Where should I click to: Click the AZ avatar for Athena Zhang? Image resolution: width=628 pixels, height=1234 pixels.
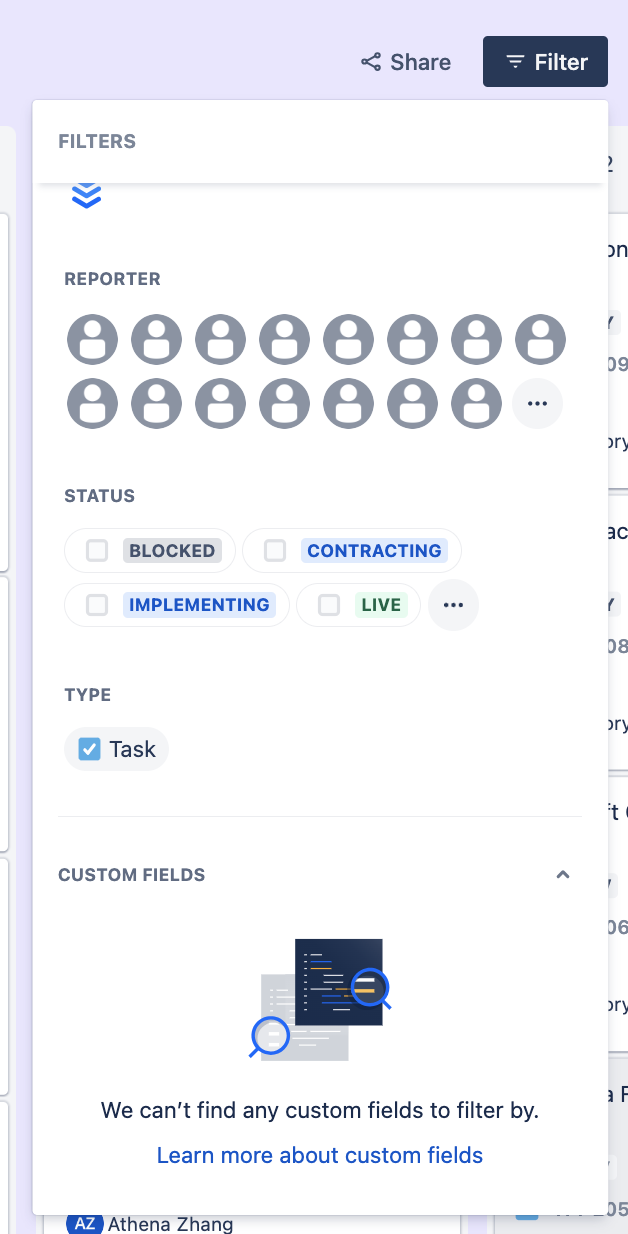point(84,1223)
